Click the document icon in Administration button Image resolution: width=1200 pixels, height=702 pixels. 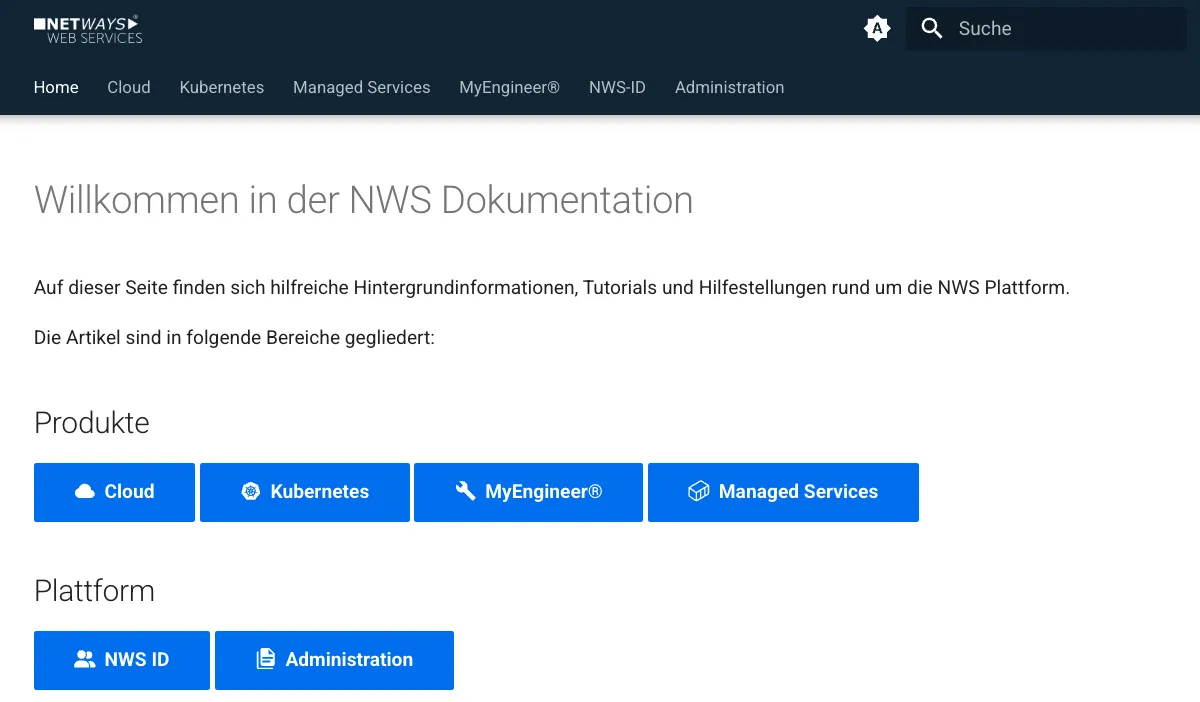tap(265, 659)
